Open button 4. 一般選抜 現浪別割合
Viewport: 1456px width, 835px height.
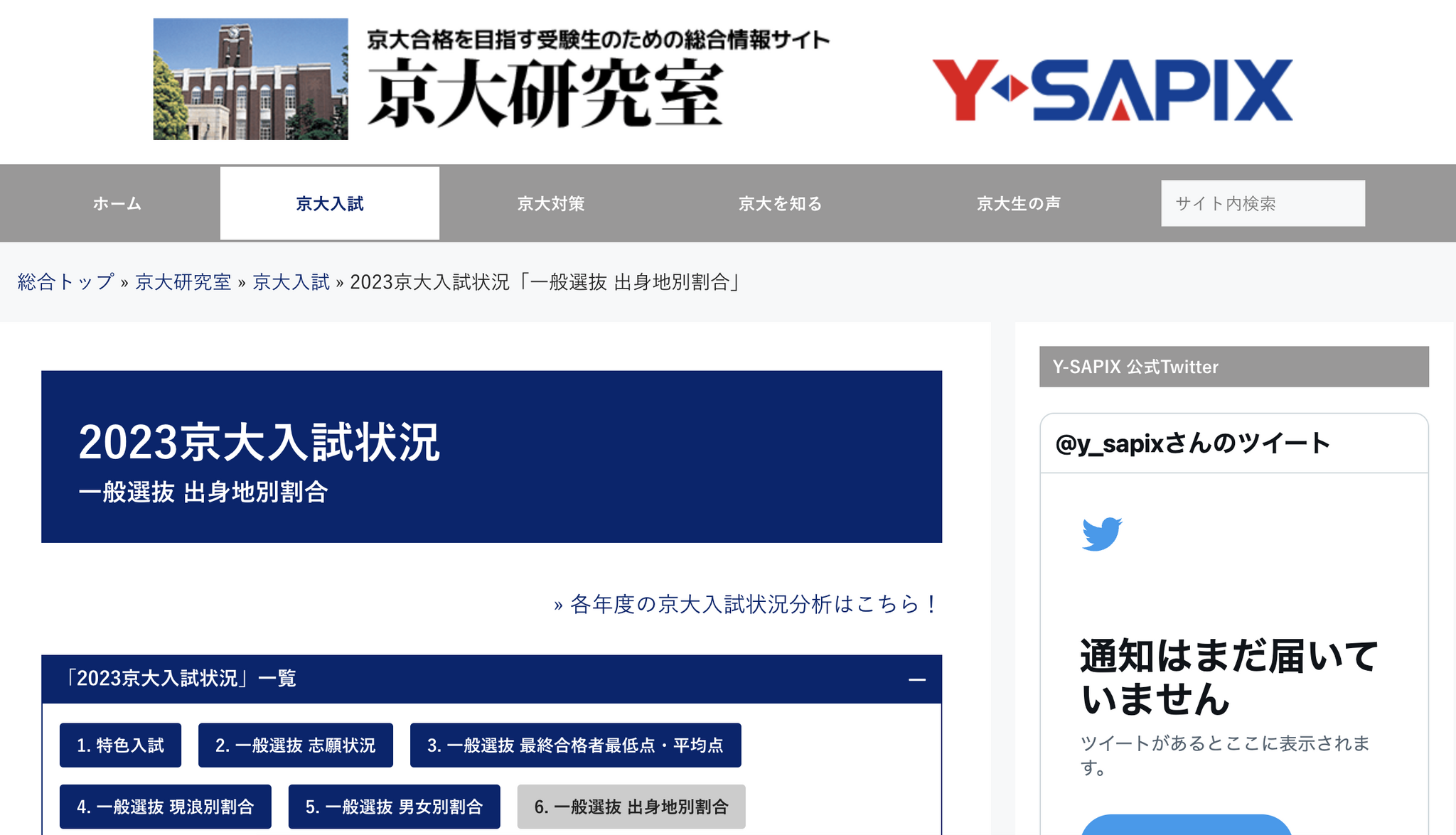coord(165,807)
